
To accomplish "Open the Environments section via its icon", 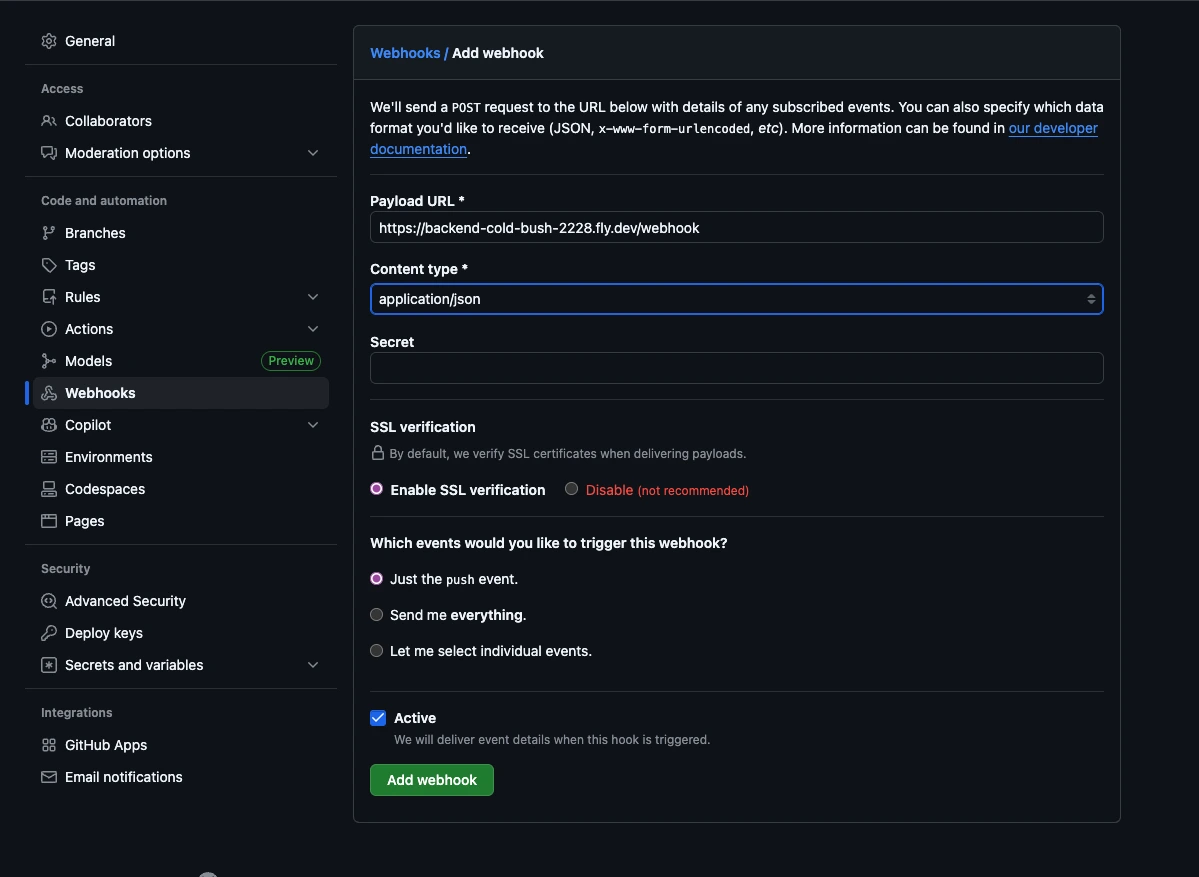I will point(48,456).
